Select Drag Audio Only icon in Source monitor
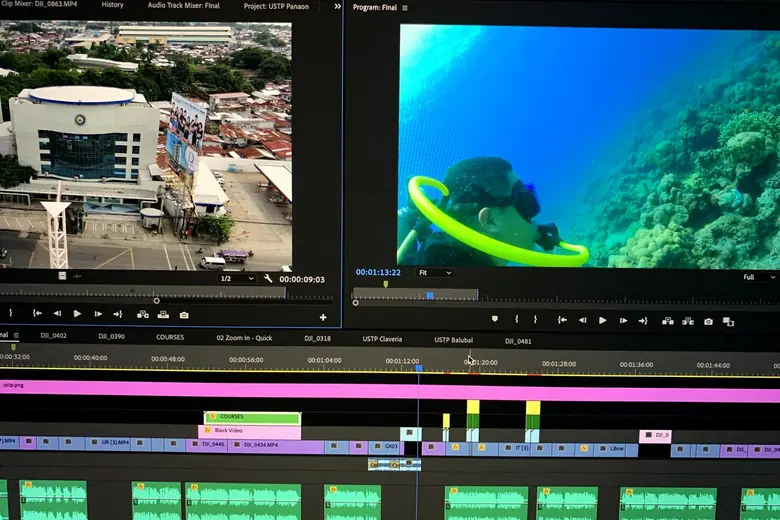This screenshot has width=780, height=520. pos(78,276)
